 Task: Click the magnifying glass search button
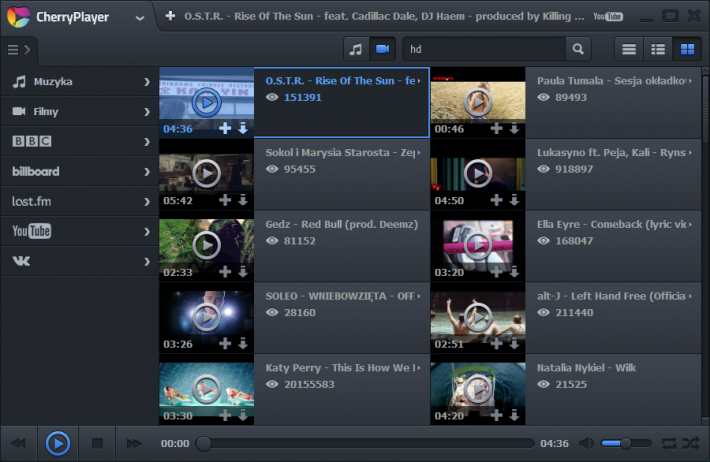point(578,49)
